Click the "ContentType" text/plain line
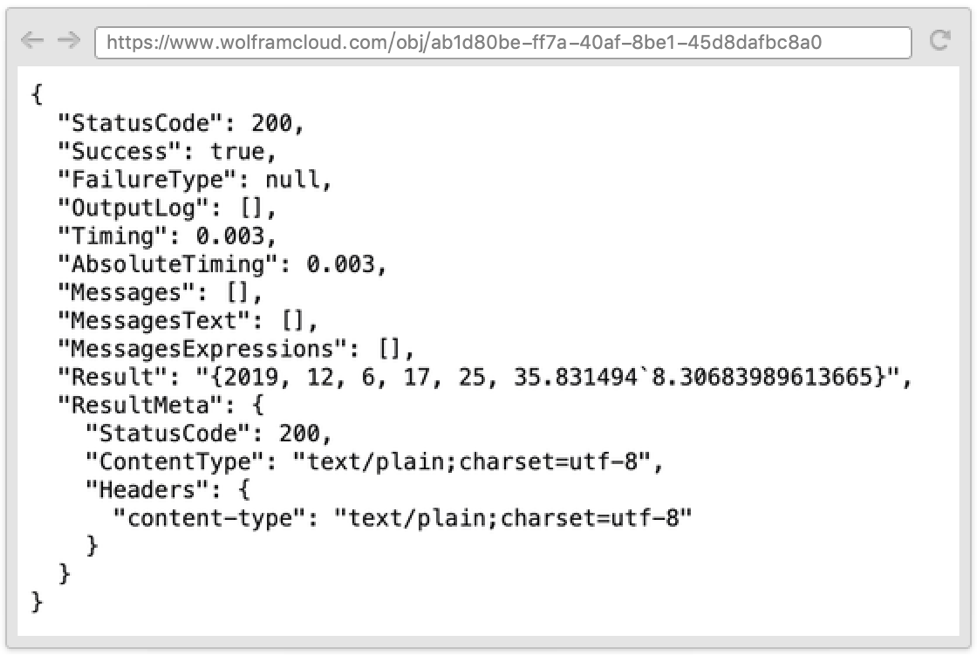 click(373, 461)
